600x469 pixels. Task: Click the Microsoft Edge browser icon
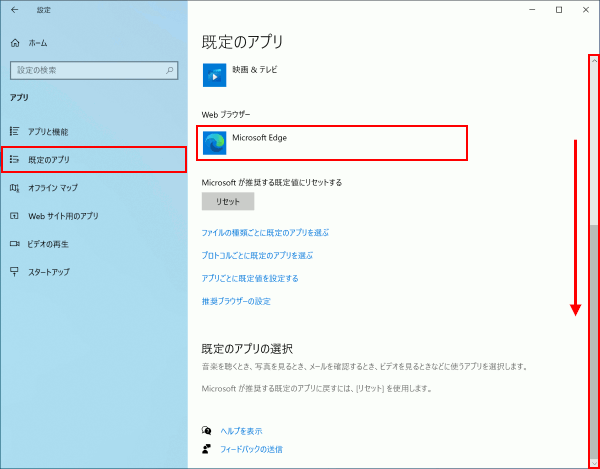214,143
